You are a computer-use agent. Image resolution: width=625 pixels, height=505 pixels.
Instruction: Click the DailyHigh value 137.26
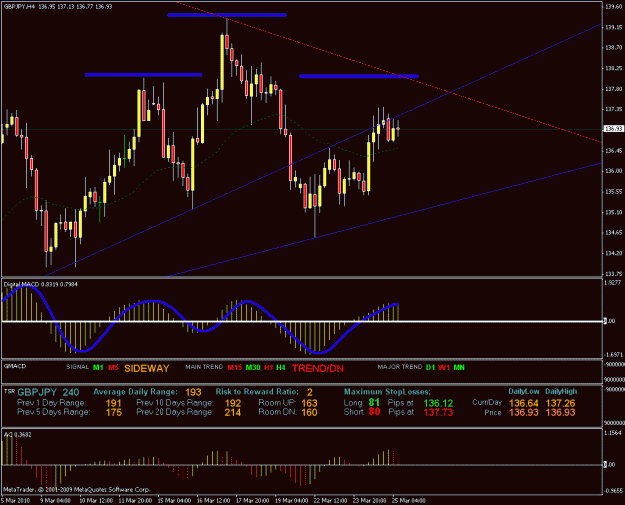560,403
